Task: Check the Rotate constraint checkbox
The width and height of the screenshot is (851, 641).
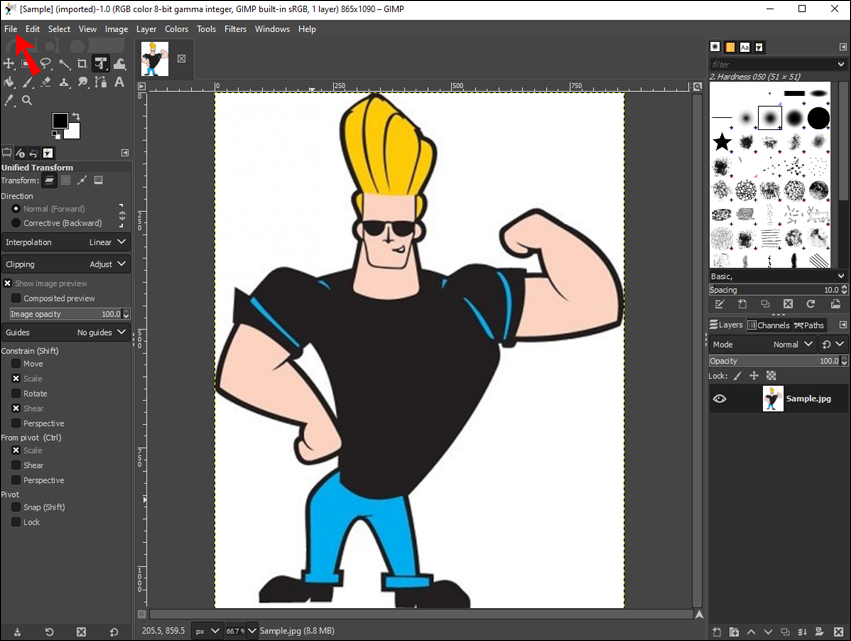Action: tap(16, 393)
